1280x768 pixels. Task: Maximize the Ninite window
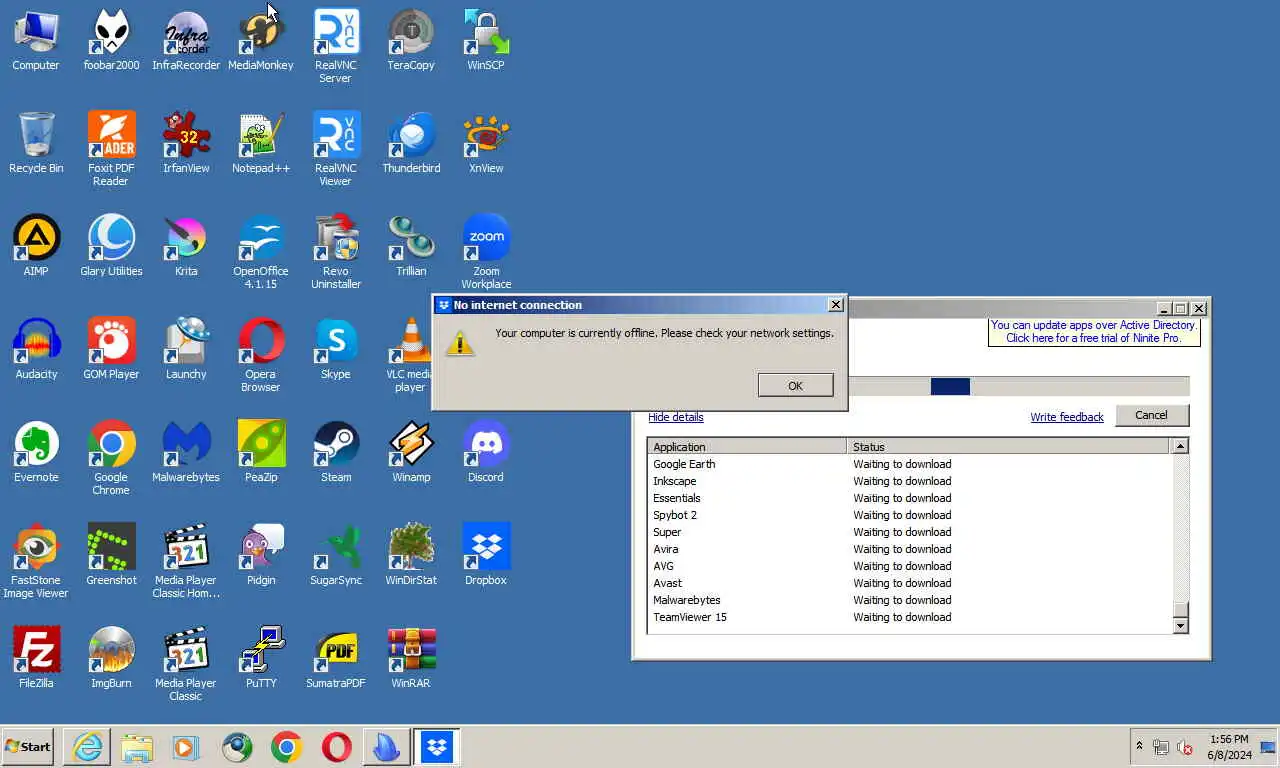click(x=1181, y=309)
